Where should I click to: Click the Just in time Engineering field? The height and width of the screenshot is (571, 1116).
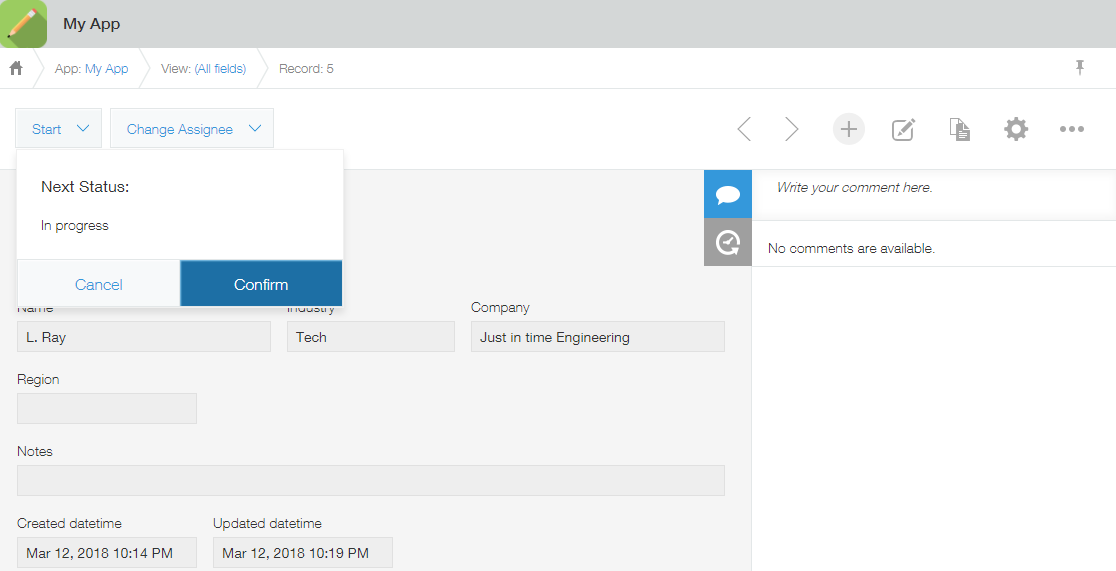[598, 337]
